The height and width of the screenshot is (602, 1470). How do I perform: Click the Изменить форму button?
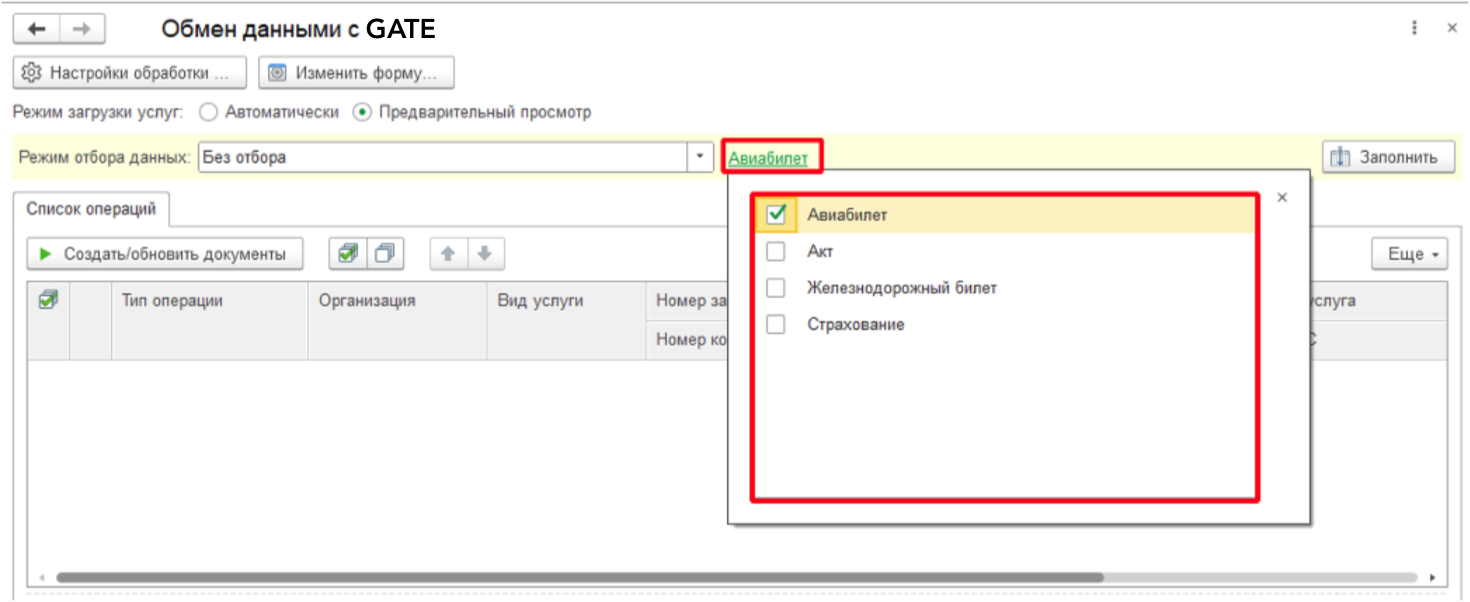click(x=356, y=73)
